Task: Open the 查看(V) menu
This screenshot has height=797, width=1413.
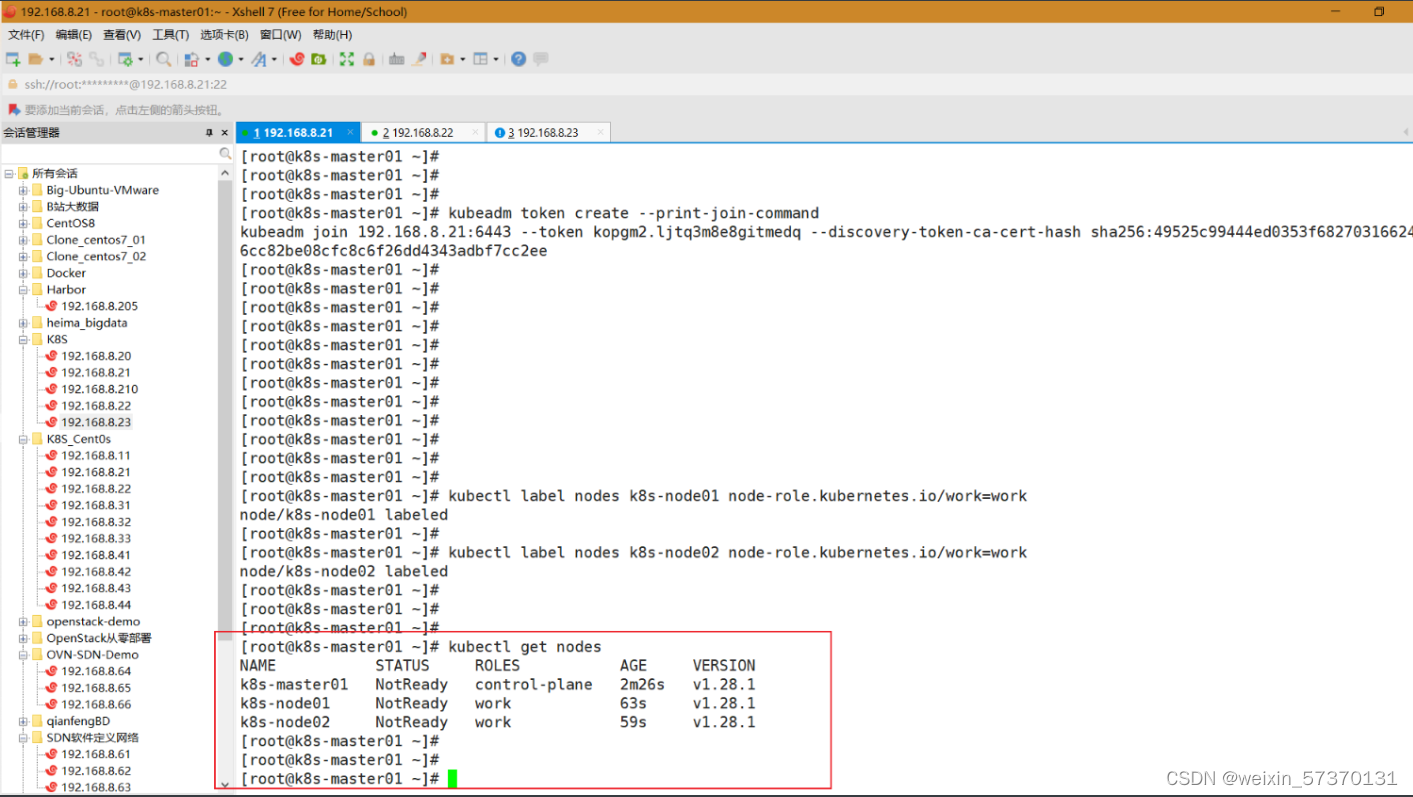Action: [122, 35]
